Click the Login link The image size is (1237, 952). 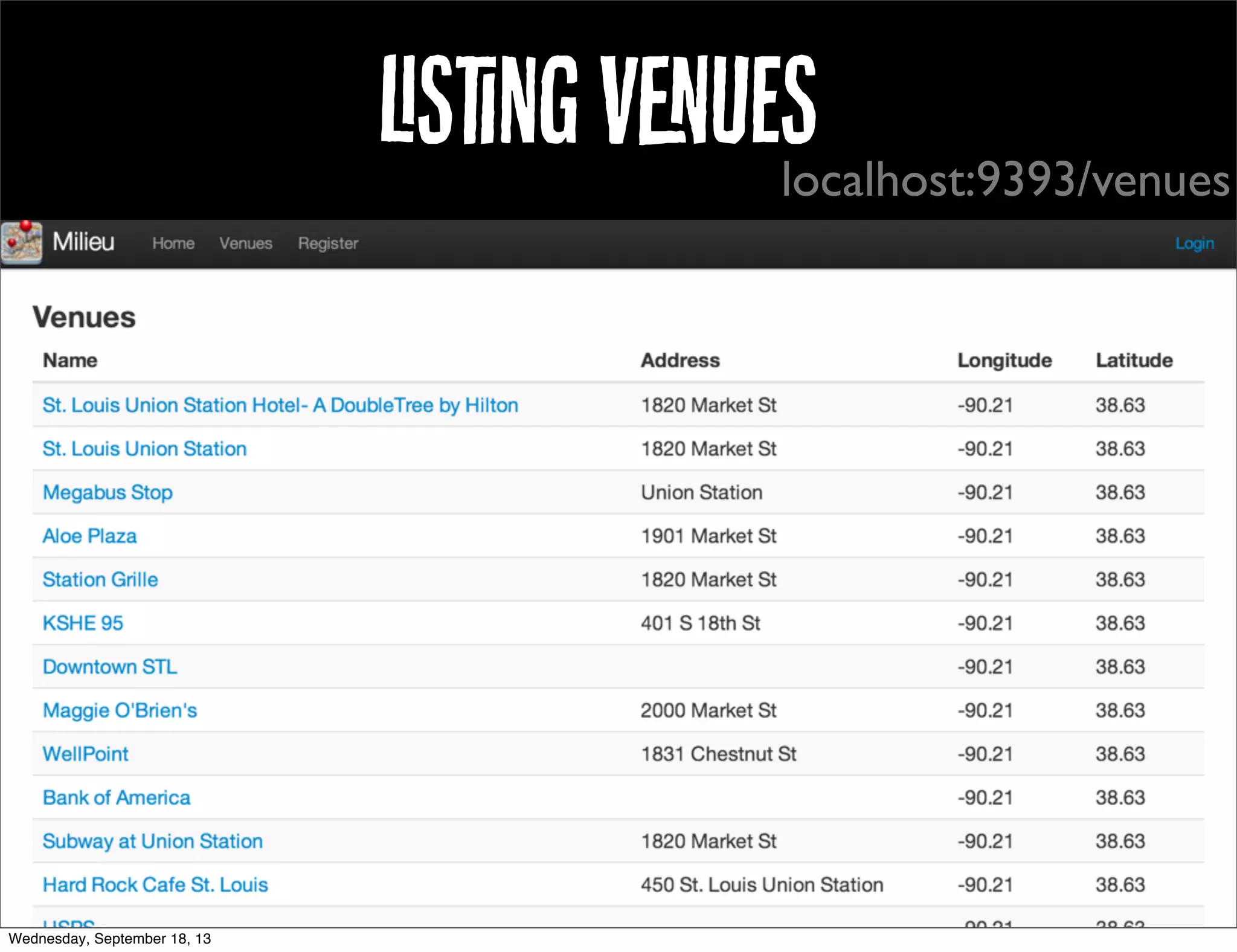pos(1194,243)
